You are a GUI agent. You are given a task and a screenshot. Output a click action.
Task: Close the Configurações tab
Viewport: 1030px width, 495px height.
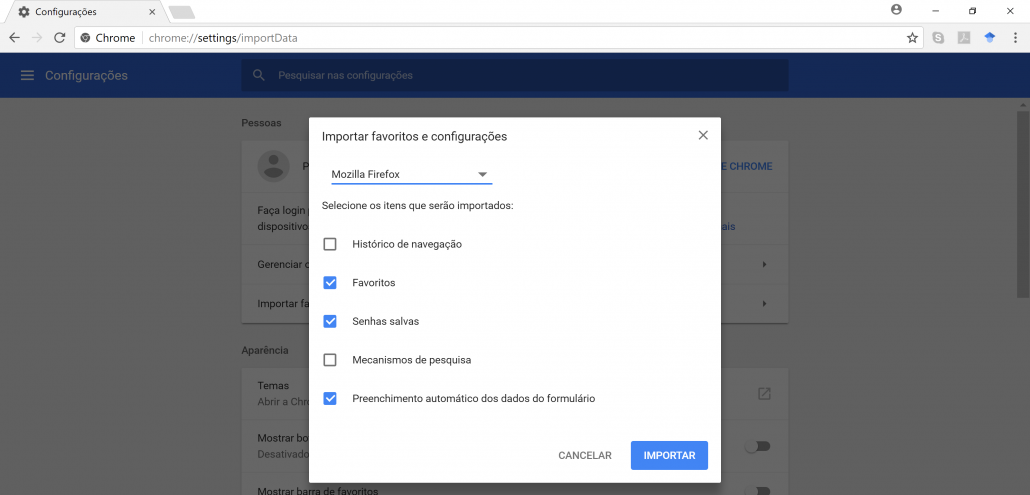(x=152, y=12)
